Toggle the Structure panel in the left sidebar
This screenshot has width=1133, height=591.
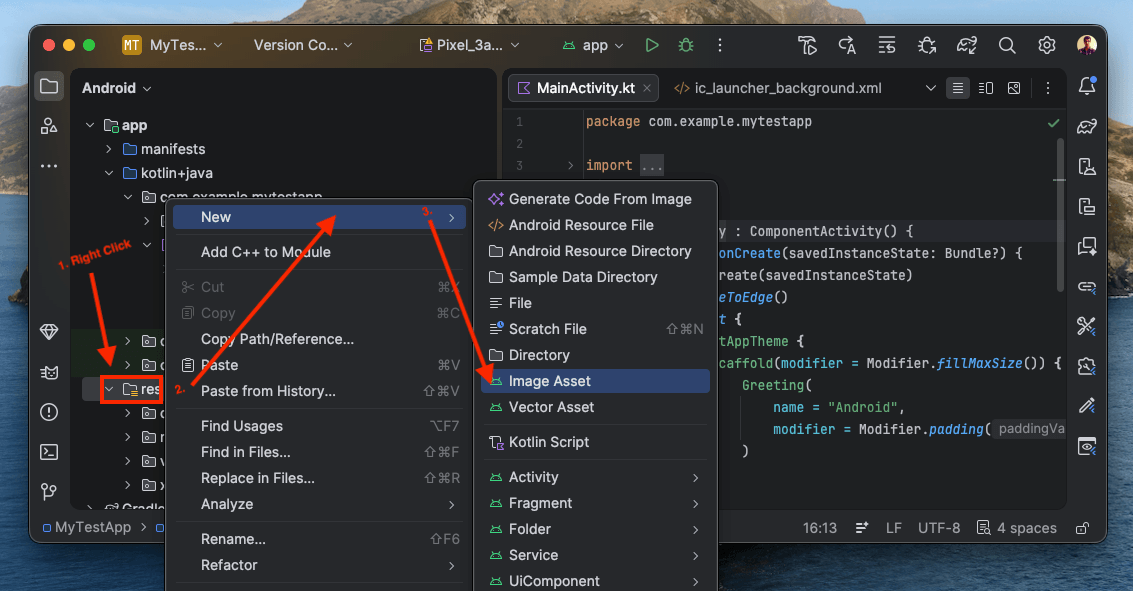[49, 126]
